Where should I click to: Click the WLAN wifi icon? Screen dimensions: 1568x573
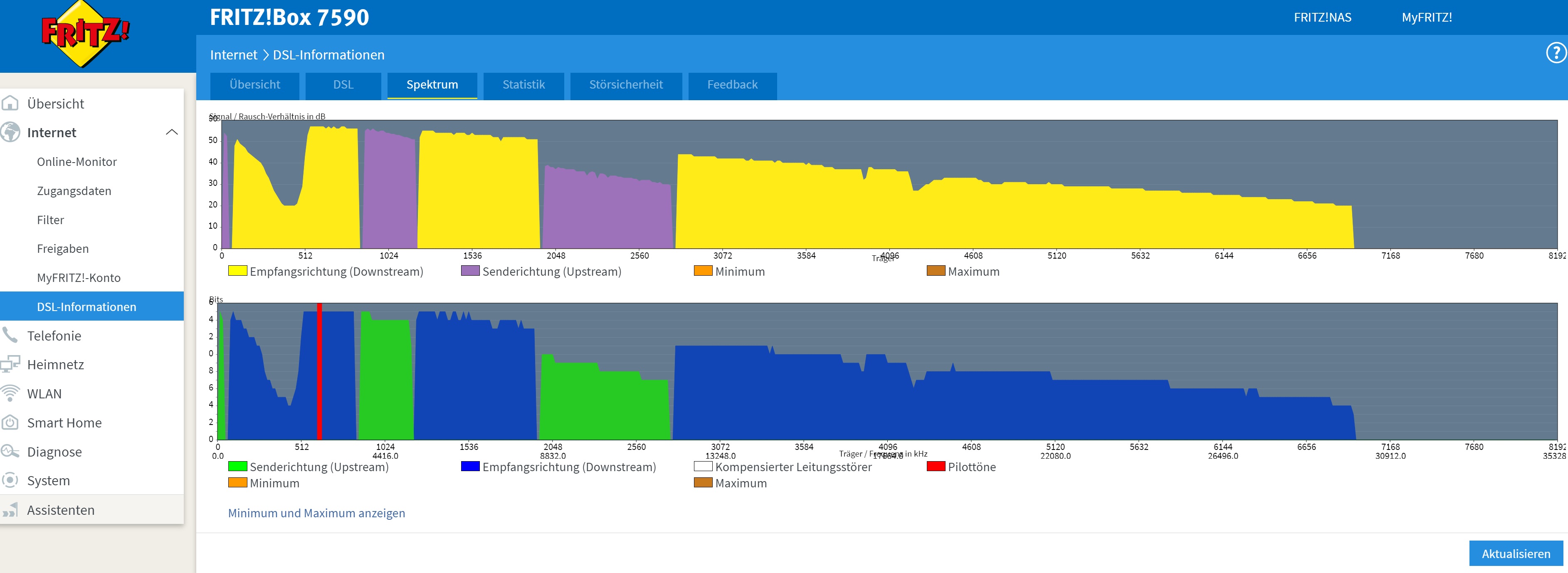coord(10,393)
